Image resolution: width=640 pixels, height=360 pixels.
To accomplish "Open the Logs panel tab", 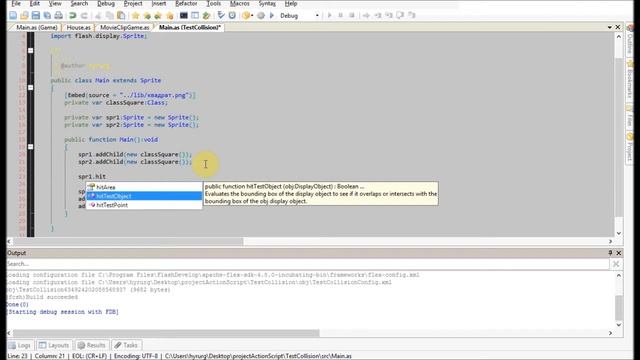I will click(x=20, y=345).
